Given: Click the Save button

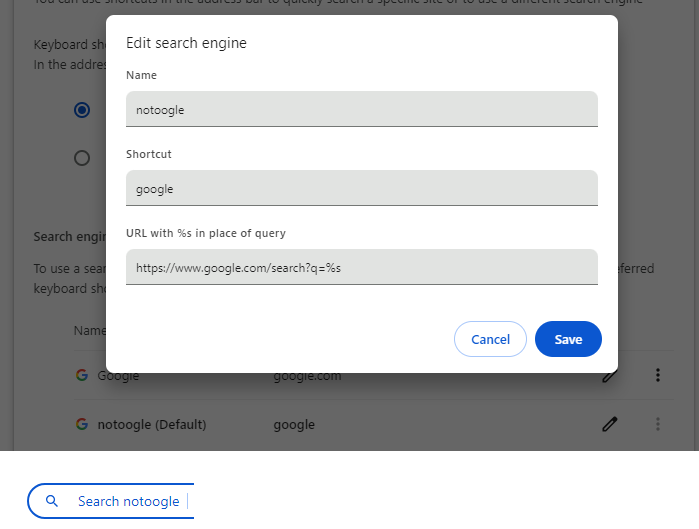Looking at the screenshot, I should pos(568,339).
